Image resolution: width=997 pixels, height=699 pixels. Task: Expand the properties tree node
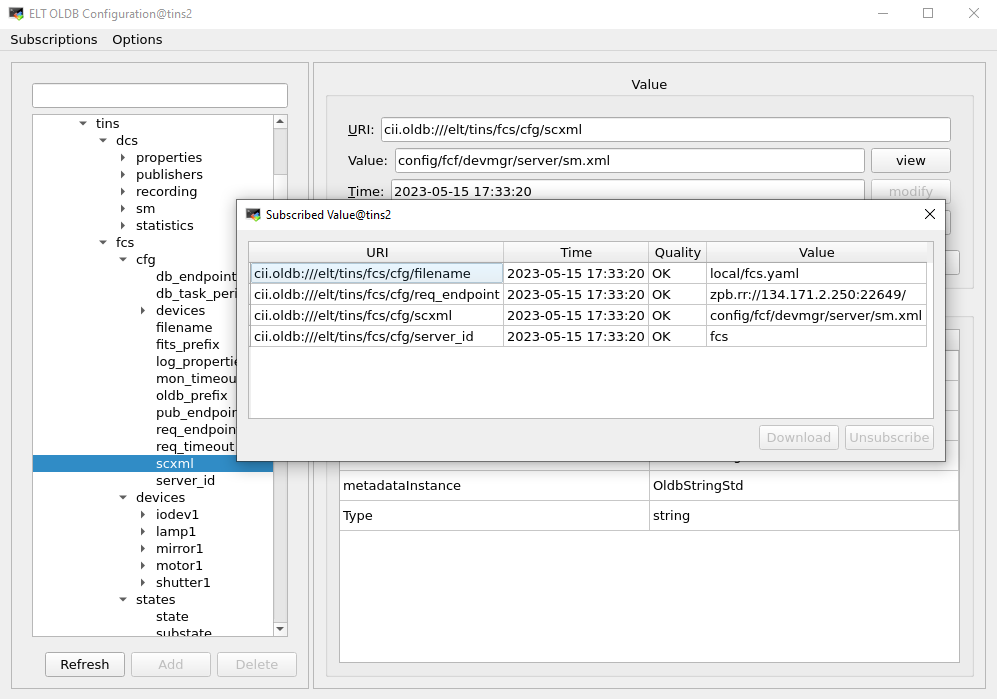[123, 158]
